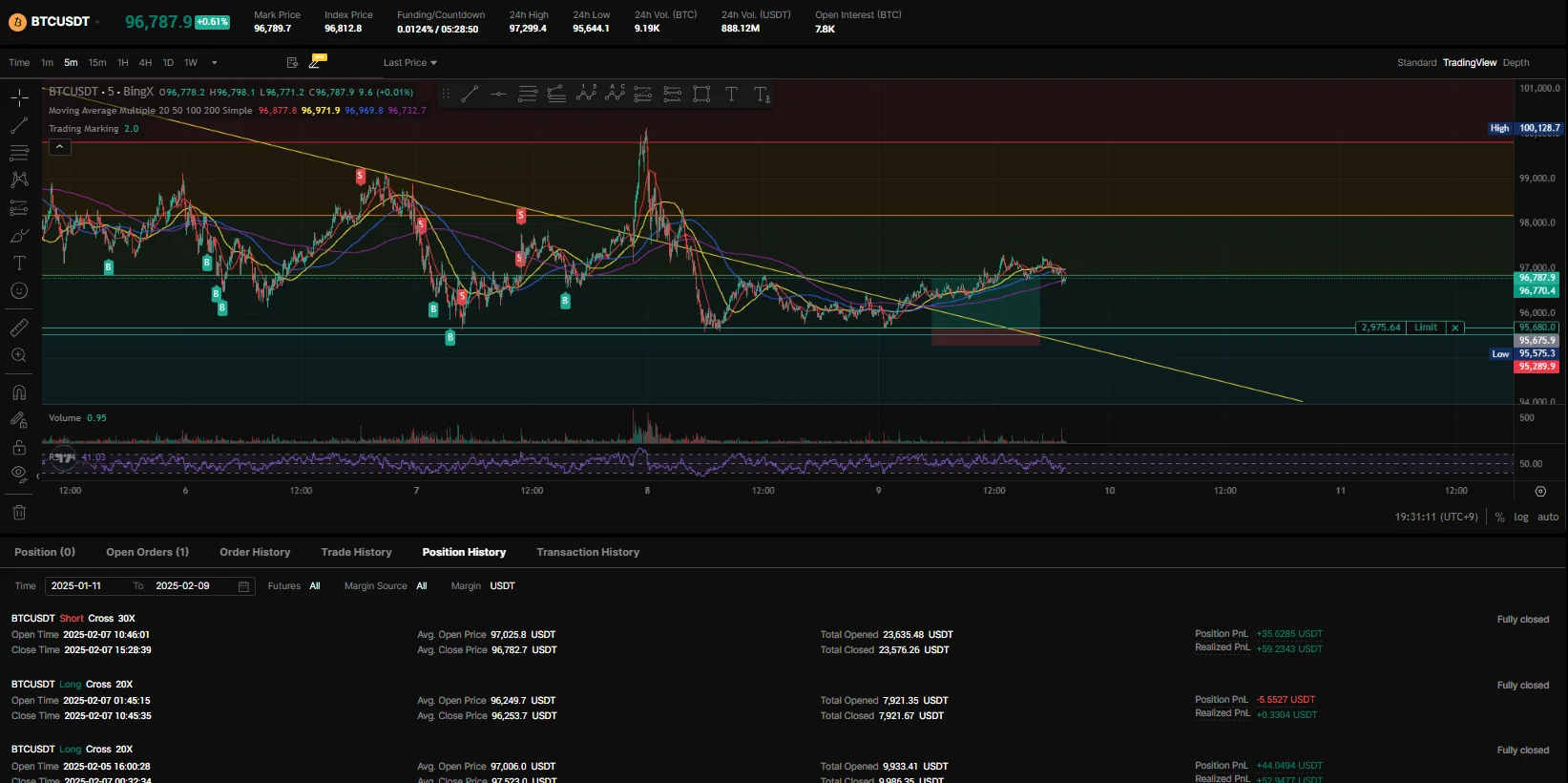Switch to Open Orders tab

[x=147, y=552]
